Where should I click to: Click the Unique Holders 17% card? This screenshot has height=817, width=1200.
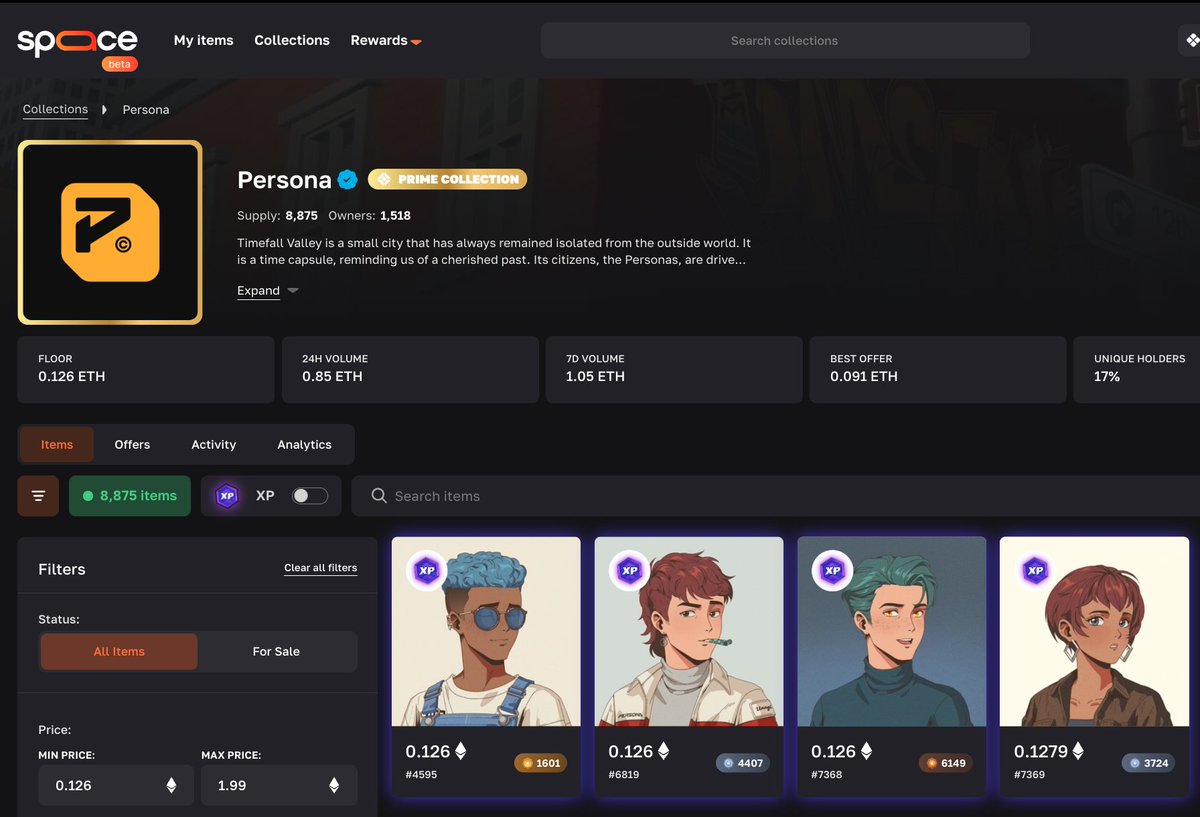pos(1137,369)
